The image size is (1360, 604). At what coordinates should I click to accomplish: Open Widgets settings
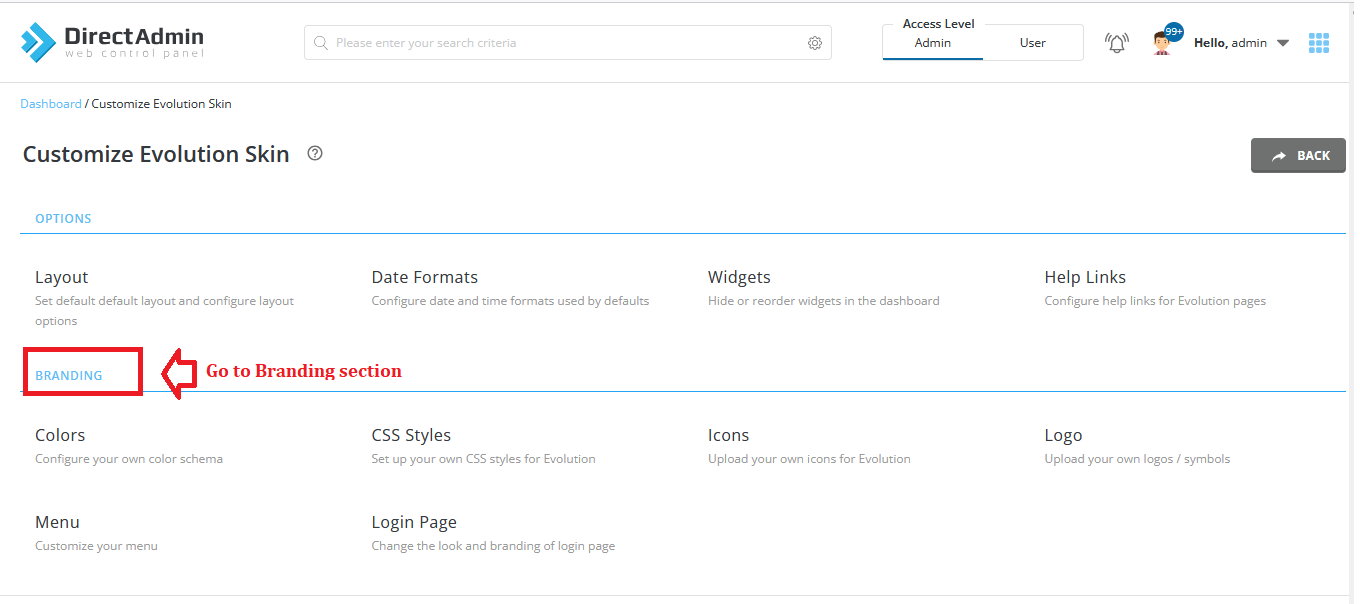739,277
